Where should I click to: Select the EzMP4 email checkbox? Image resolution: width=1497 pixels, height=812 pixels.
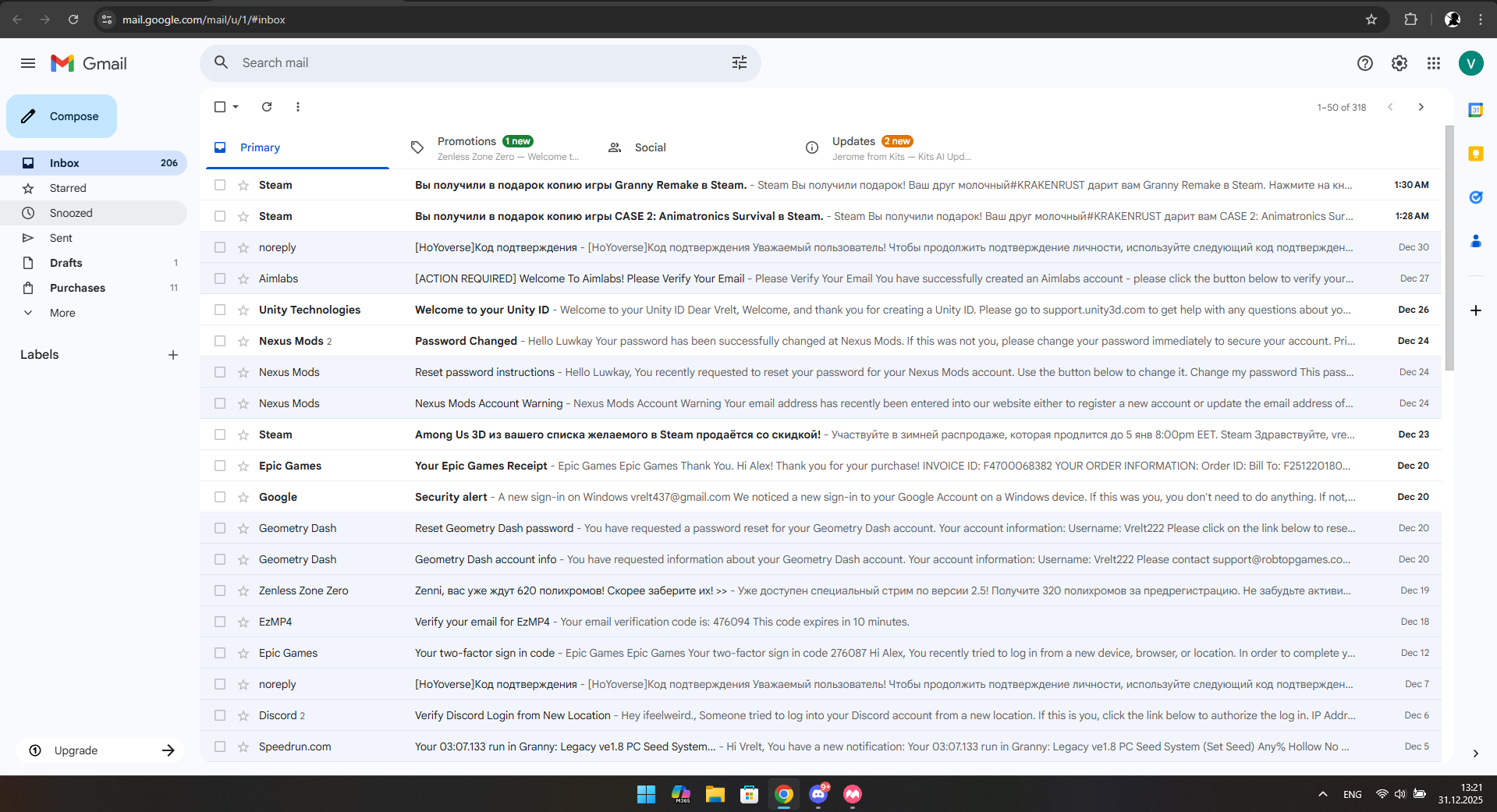(220, 622)
